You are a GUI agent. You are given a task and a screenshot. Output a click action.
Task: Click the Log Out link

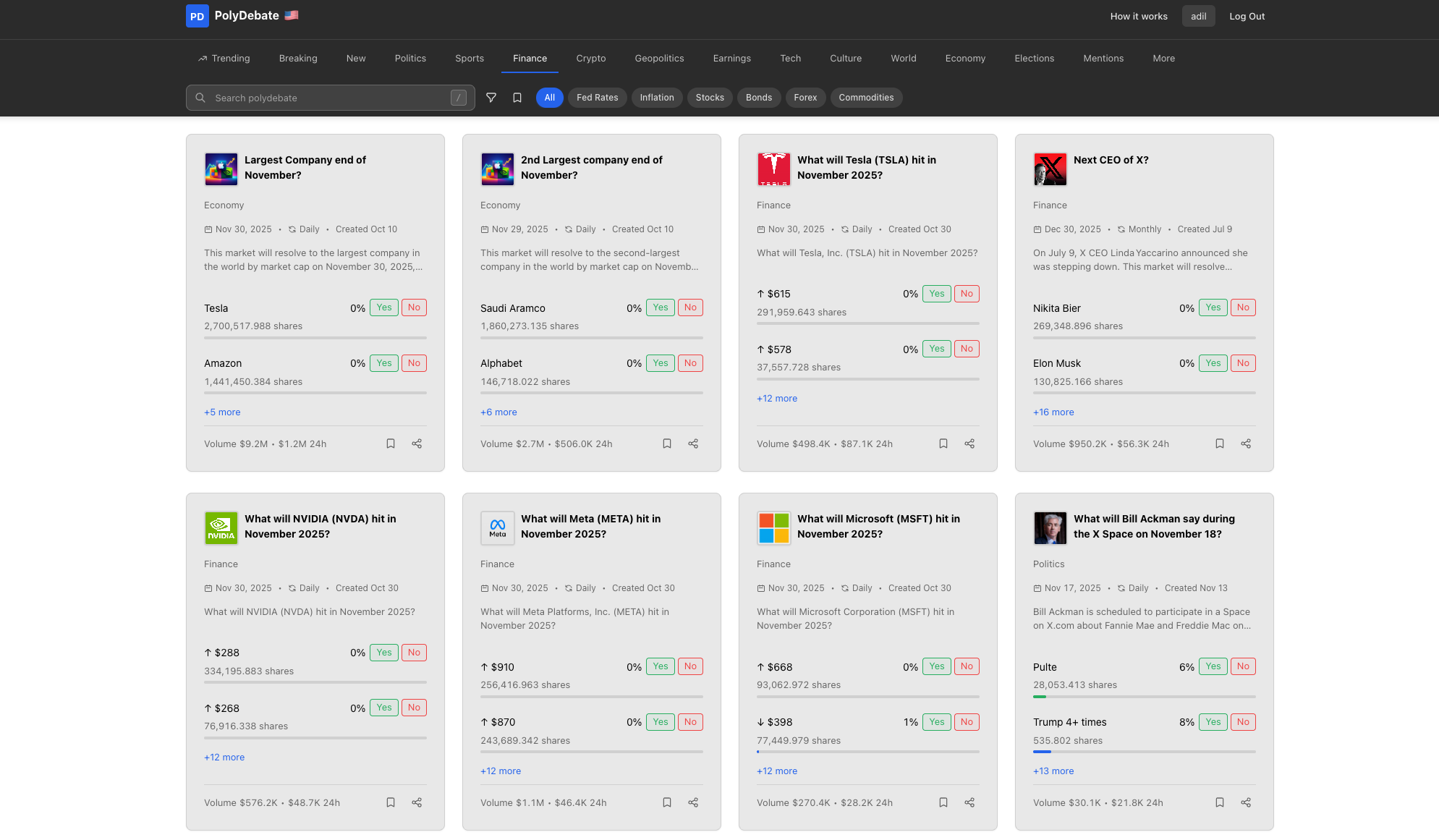(1247, 16)
